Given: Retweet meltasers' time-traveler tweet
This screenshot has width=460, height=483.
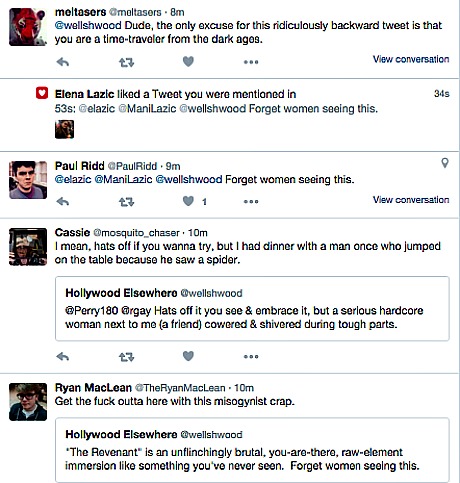Looking at the screenshot, I should coord(127,62).
